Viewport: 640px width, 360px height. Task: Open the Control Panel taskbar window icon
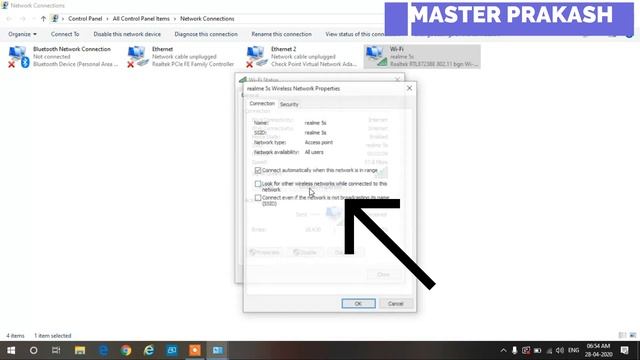pyautogui.click(x=218, y=350)
